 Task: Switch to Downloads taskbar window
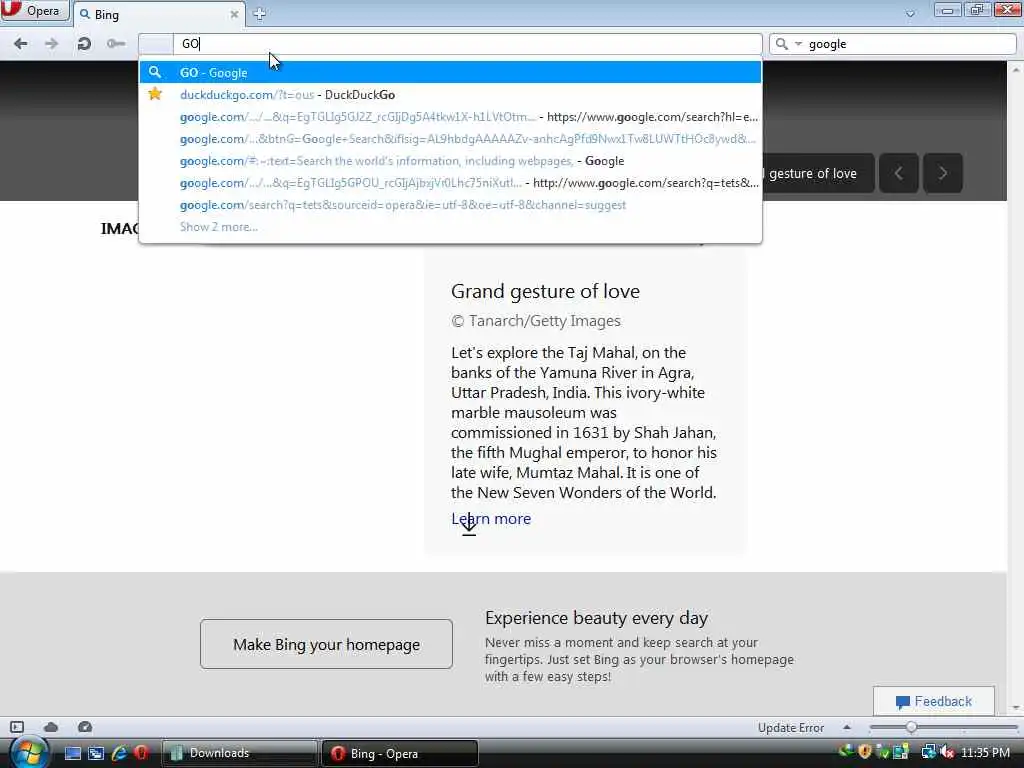240,753
